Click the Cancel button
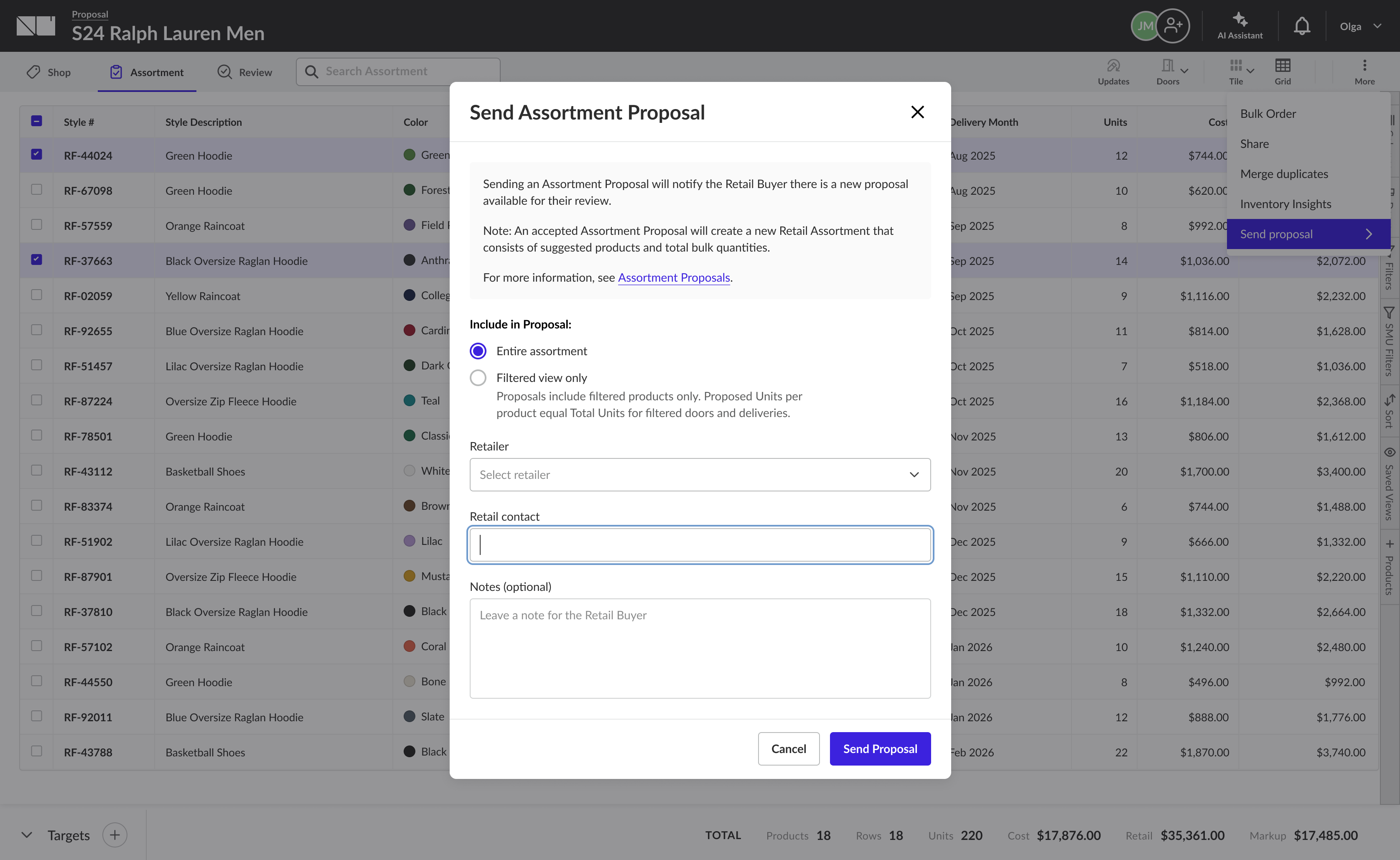Viewport: 1400px width, 860px height. (789, 748)
